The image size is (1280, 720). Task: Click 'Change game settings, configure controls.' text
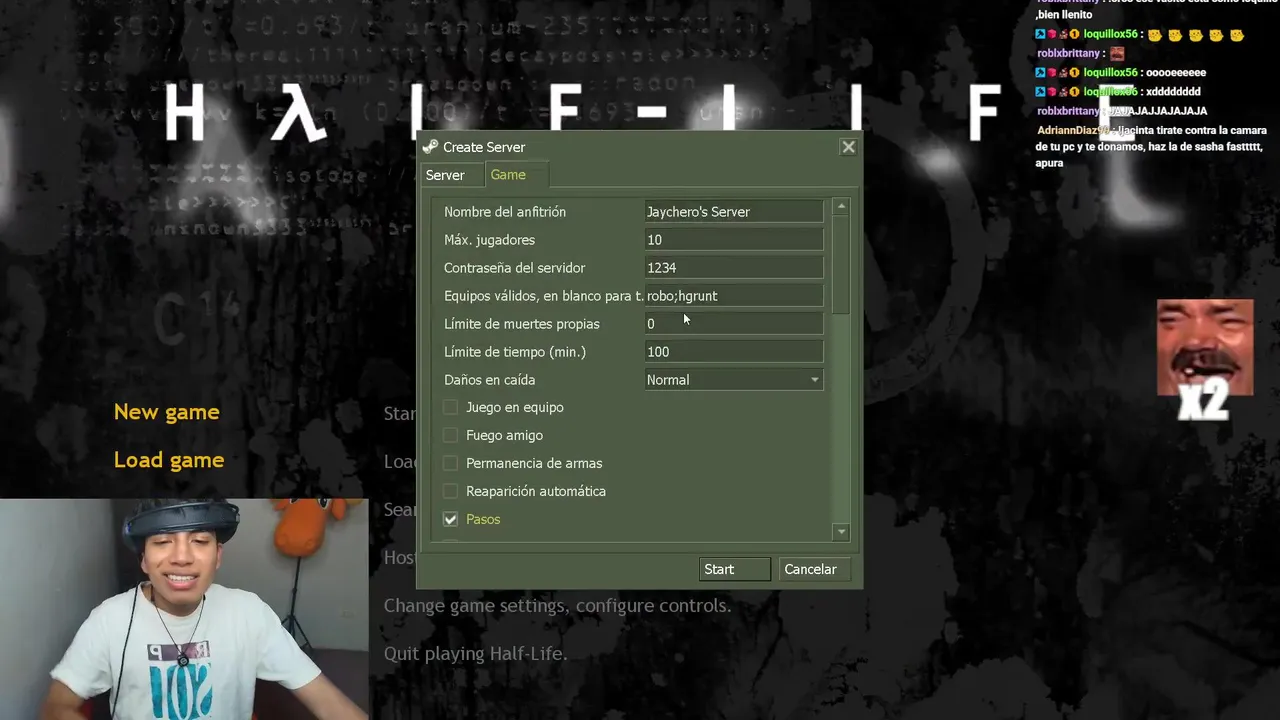[557, 606]
